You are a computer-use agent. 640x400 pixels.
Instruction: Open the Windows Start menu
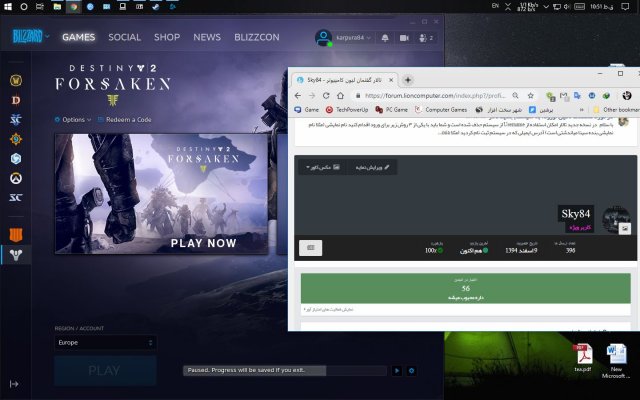(8, 7)
